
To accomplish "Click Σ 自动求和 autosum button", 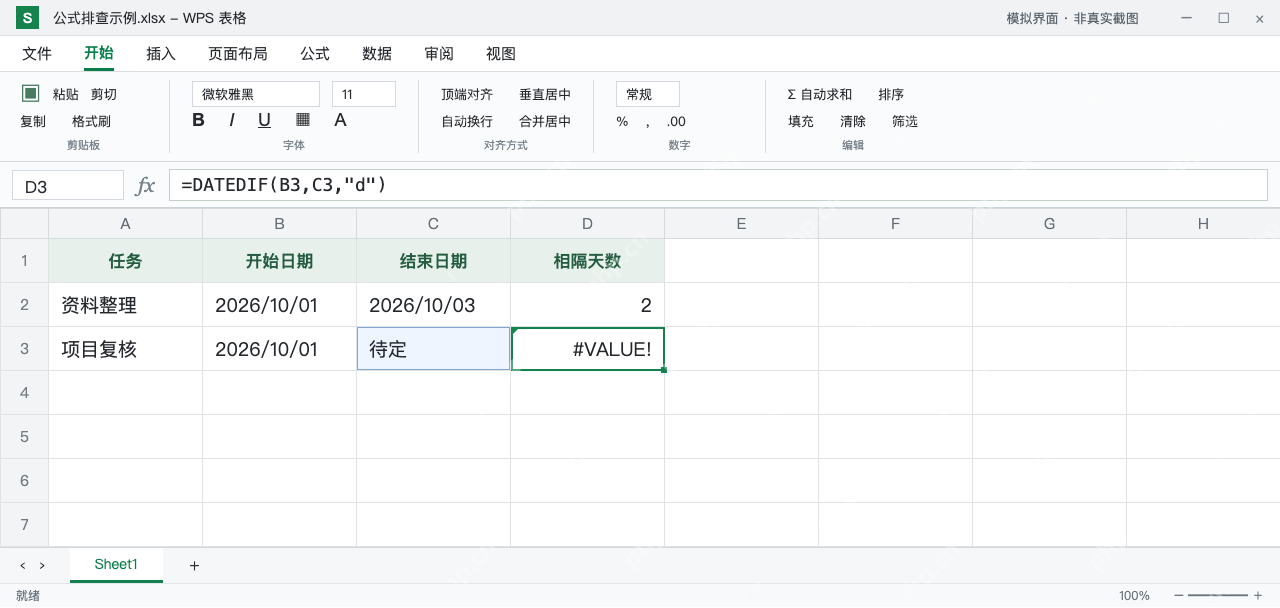I will click(x=820, y=94).
